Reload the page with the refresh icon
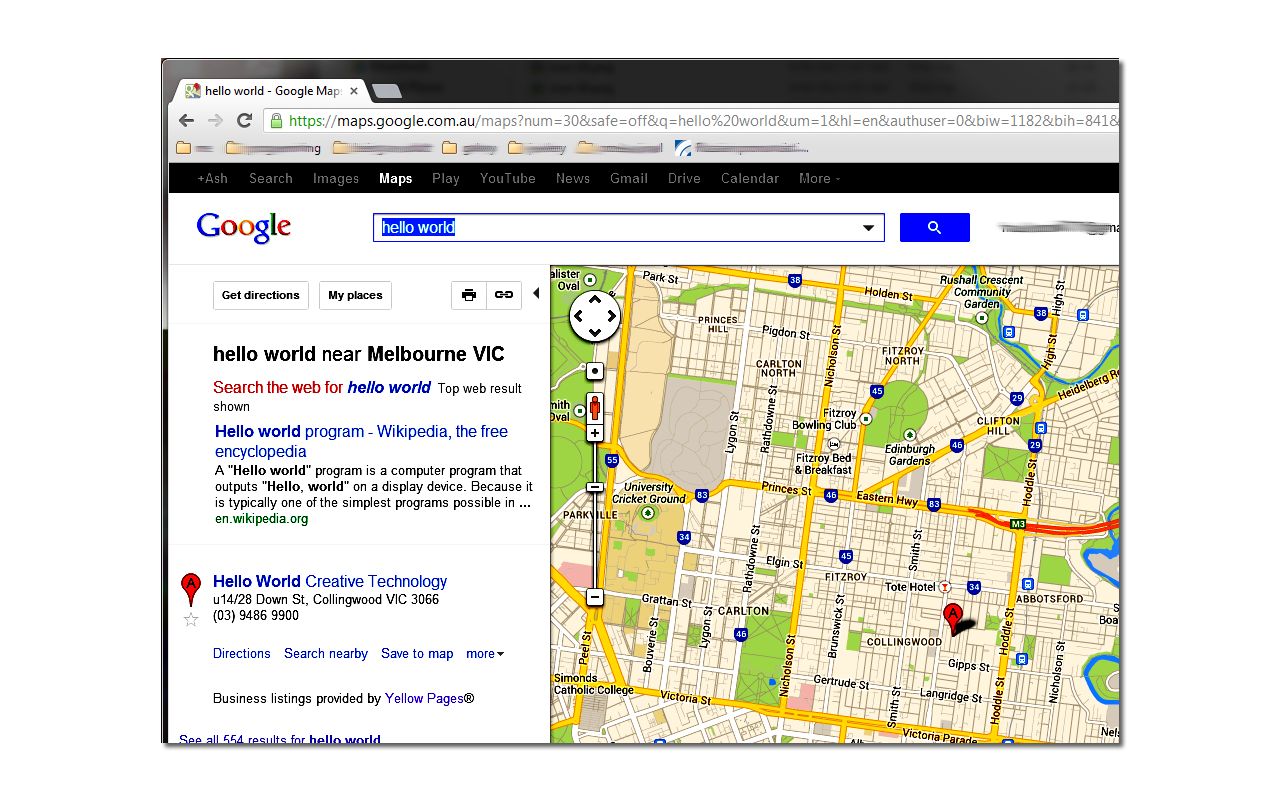Image resolution: width=1280 pixels, height=800 pixels. (x=244, y=121)
